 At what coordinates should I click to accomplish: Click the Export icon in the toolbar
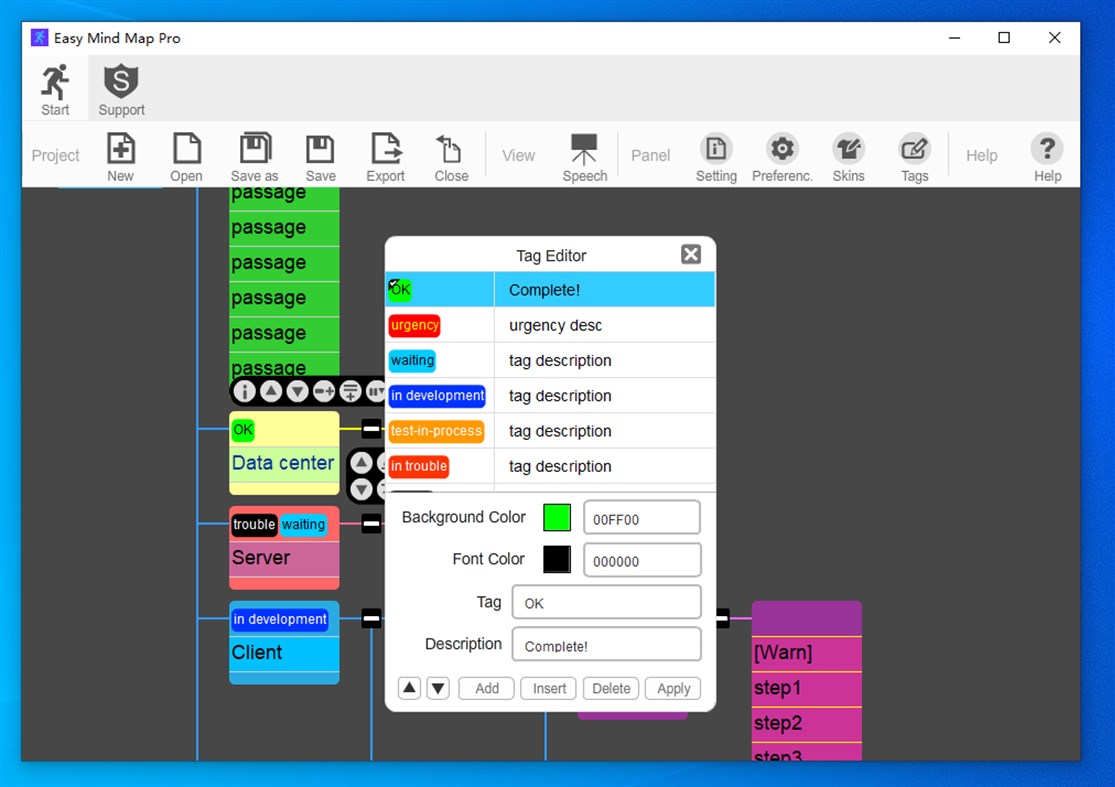(x=386, y=155)
